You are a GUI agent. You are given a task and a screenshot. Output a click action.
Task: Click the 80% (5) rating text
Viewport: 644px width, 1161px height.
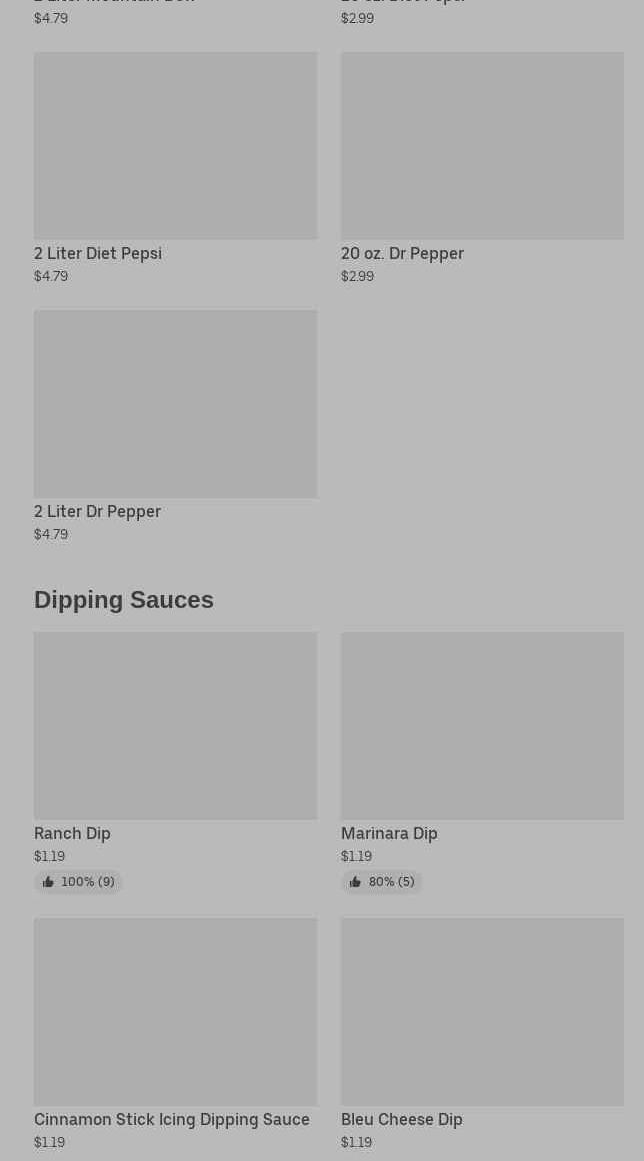[x=391, y=882]
